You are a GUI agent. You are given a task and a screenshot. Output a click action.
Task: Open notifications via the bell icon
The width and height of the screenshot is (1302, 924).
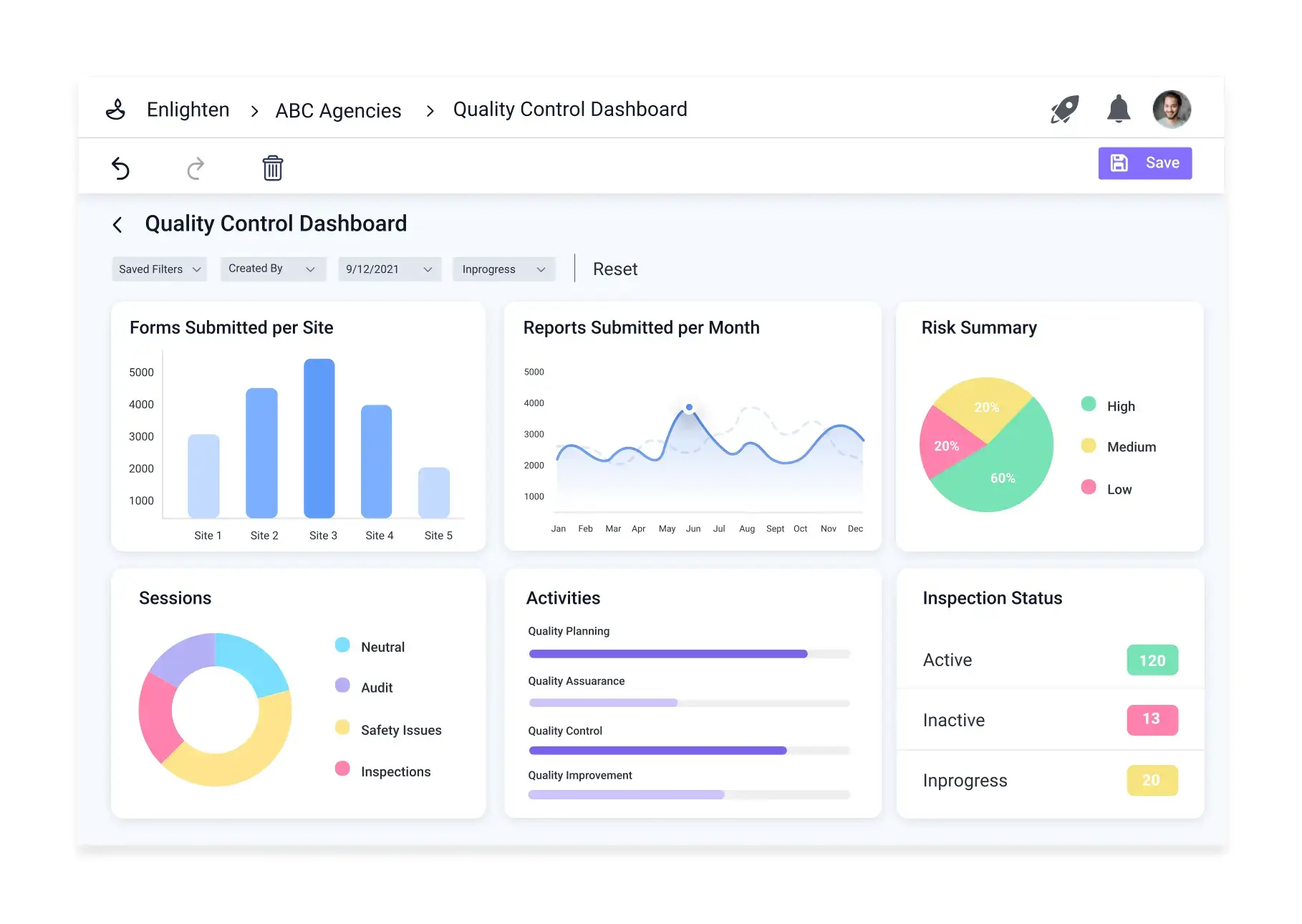point(1119,109)
